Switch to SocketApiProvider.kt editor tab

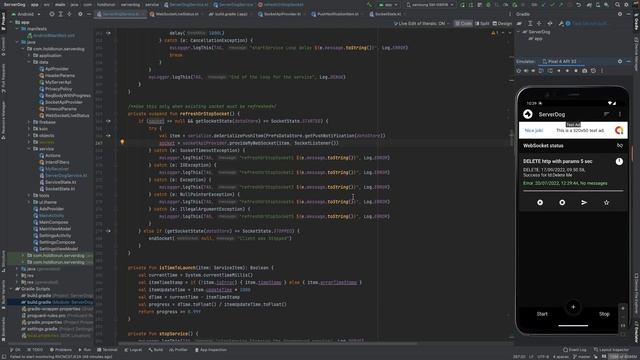(282, 14)
